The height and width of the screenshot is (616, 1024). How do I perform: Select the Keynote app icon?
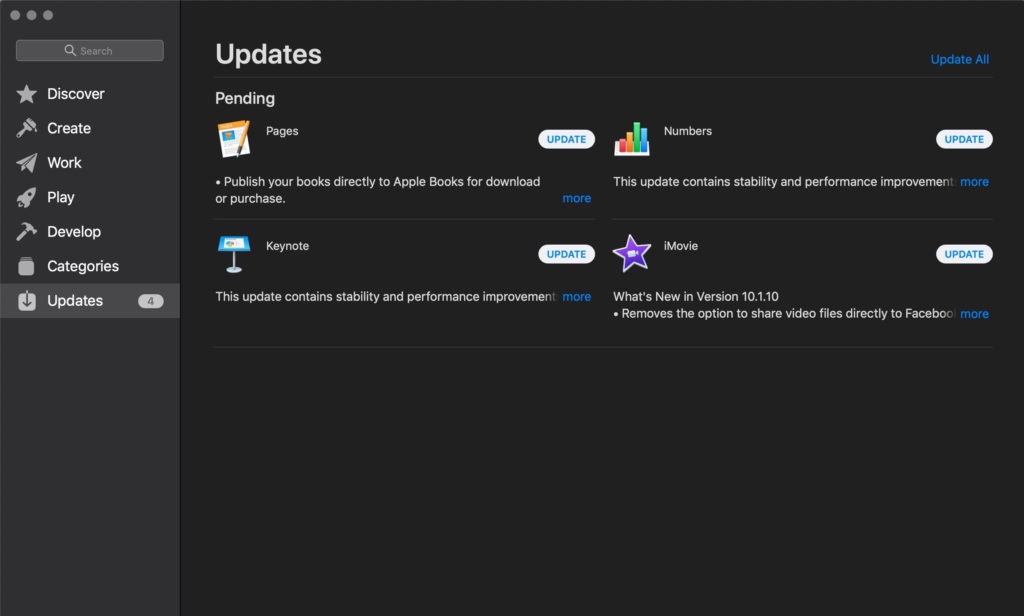coord(234,253)
